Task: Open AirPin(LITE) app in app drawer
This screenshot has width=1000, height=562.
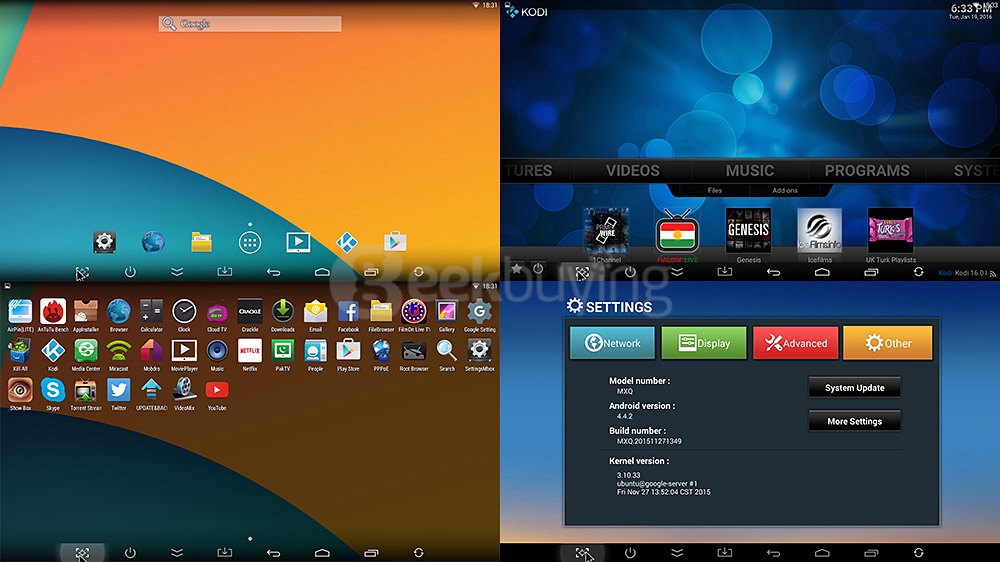Action: tap(20, 315)
